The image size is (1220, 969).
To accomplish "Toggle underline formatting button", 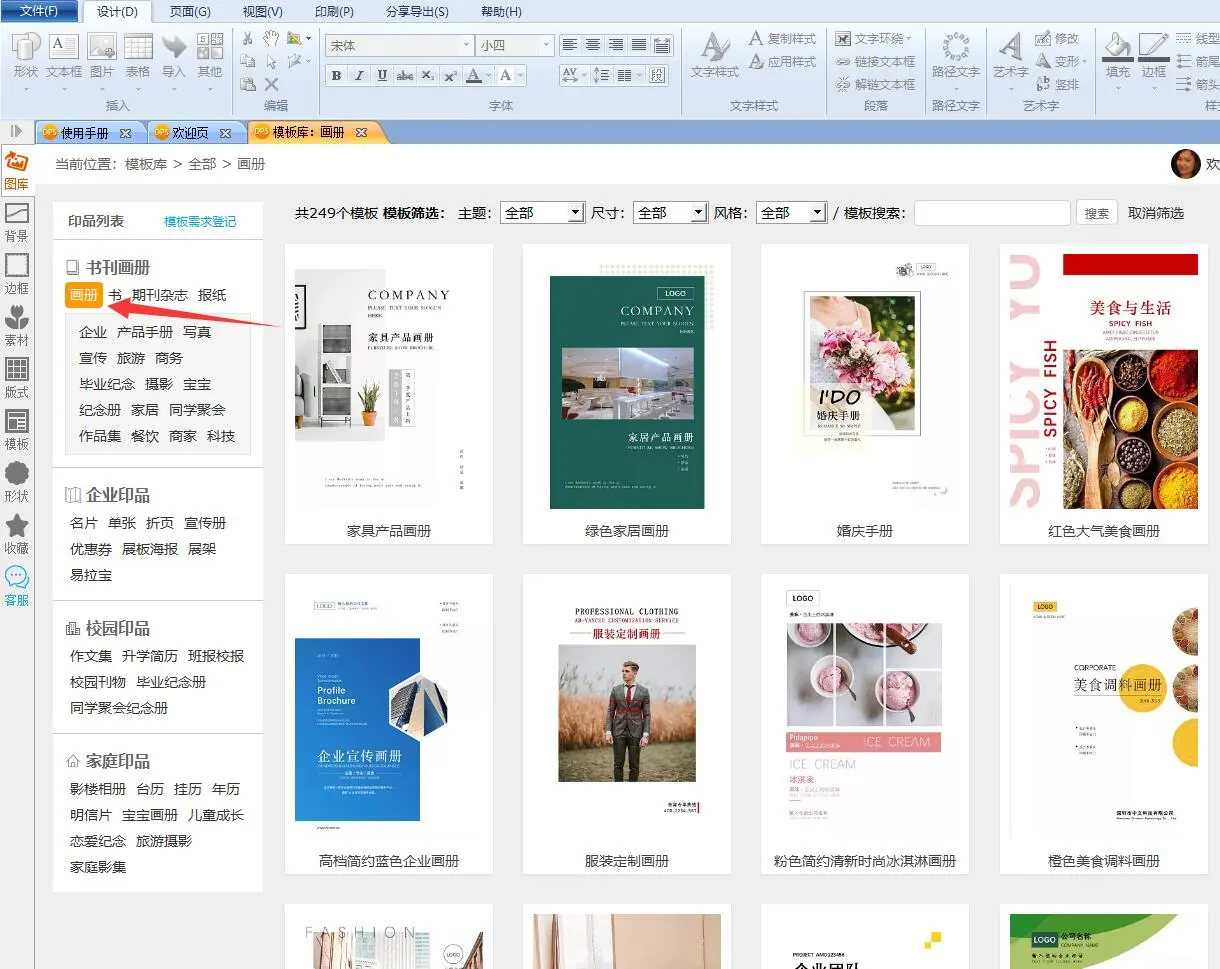I will coord(382,76).
